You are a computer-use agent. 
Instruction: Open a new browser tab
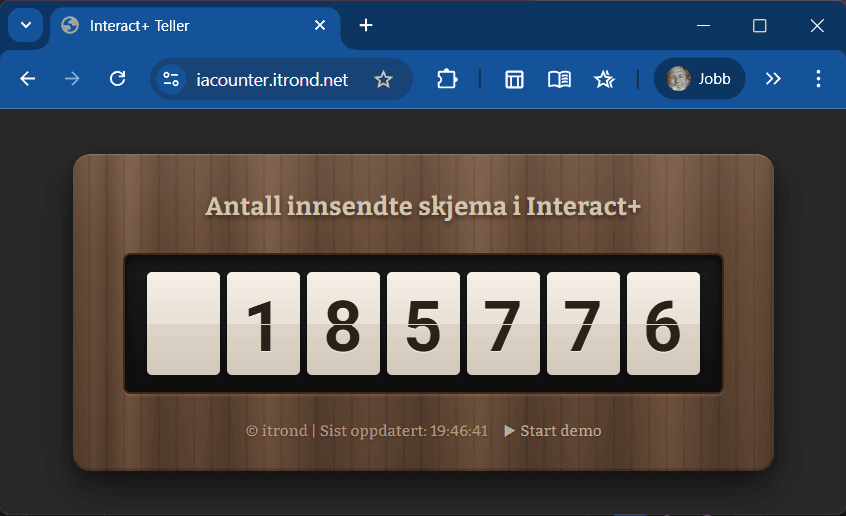[x=366, y=25]
